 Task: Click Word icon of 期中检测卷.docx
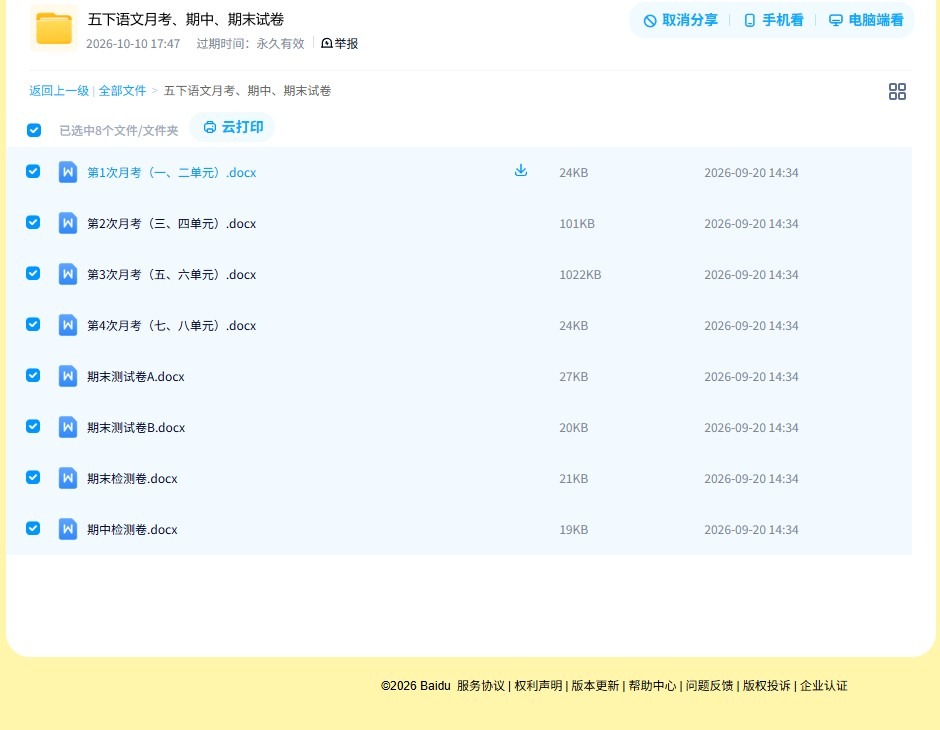coord(68,529)
